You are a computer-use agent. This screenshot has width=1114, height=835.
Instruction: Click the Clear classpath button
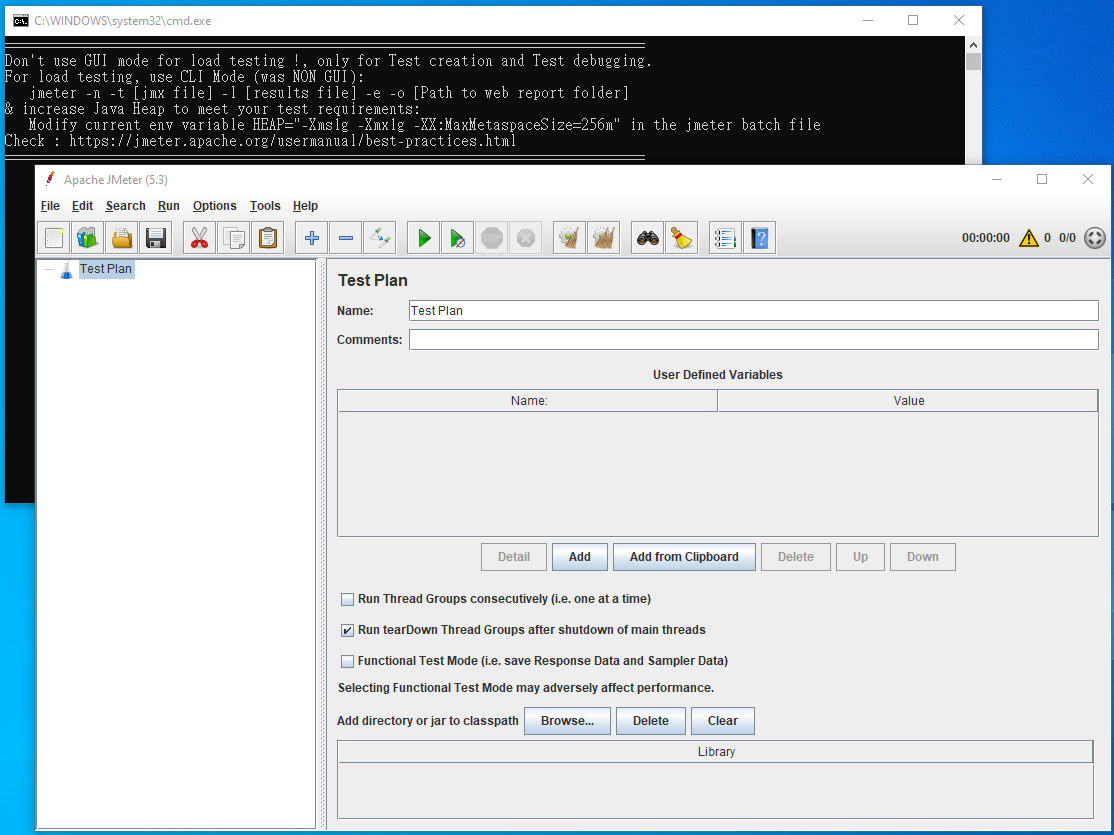pyautogui.click(x=723, y=721)
